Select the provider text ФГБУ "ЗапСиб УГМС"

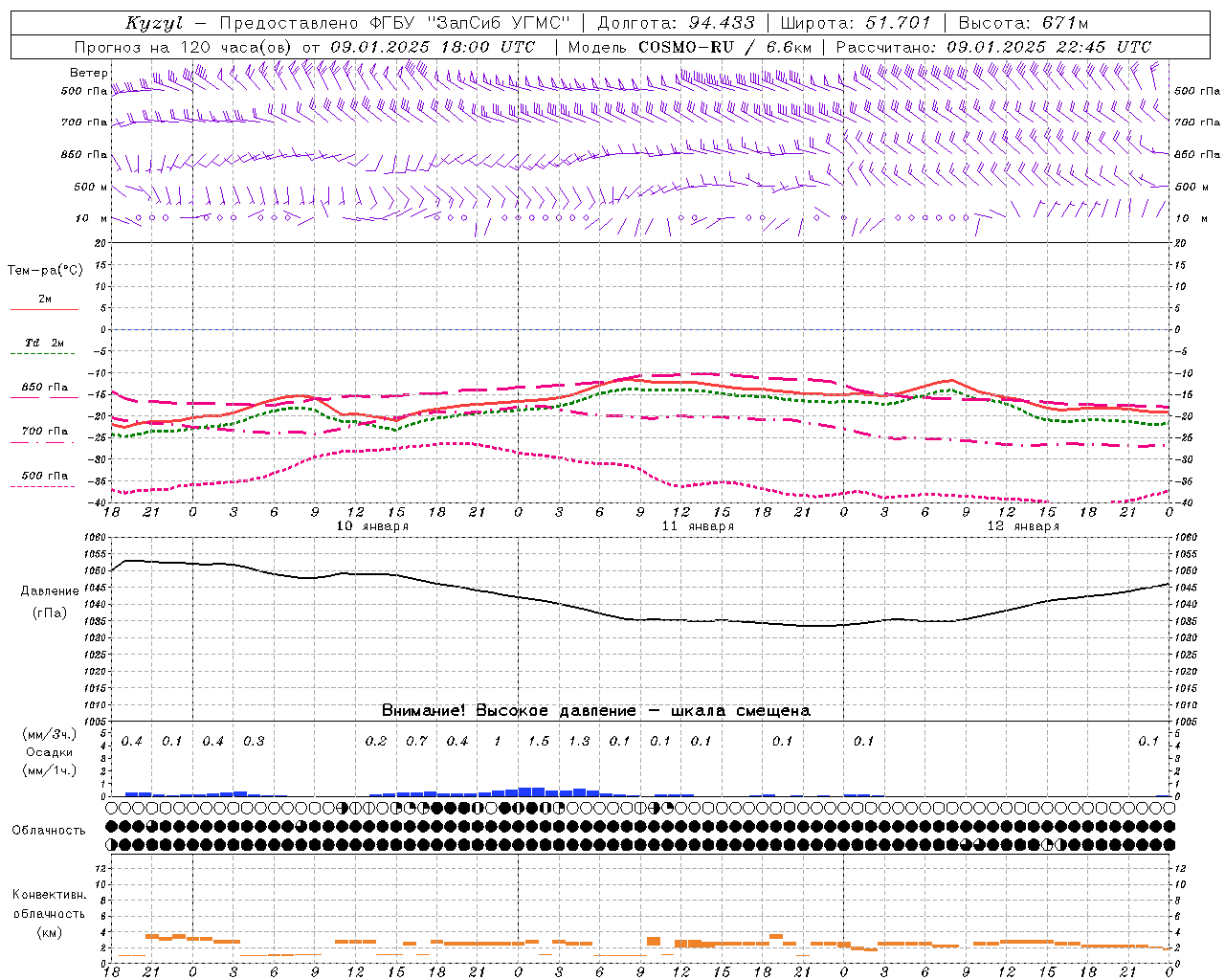[470, 23]
